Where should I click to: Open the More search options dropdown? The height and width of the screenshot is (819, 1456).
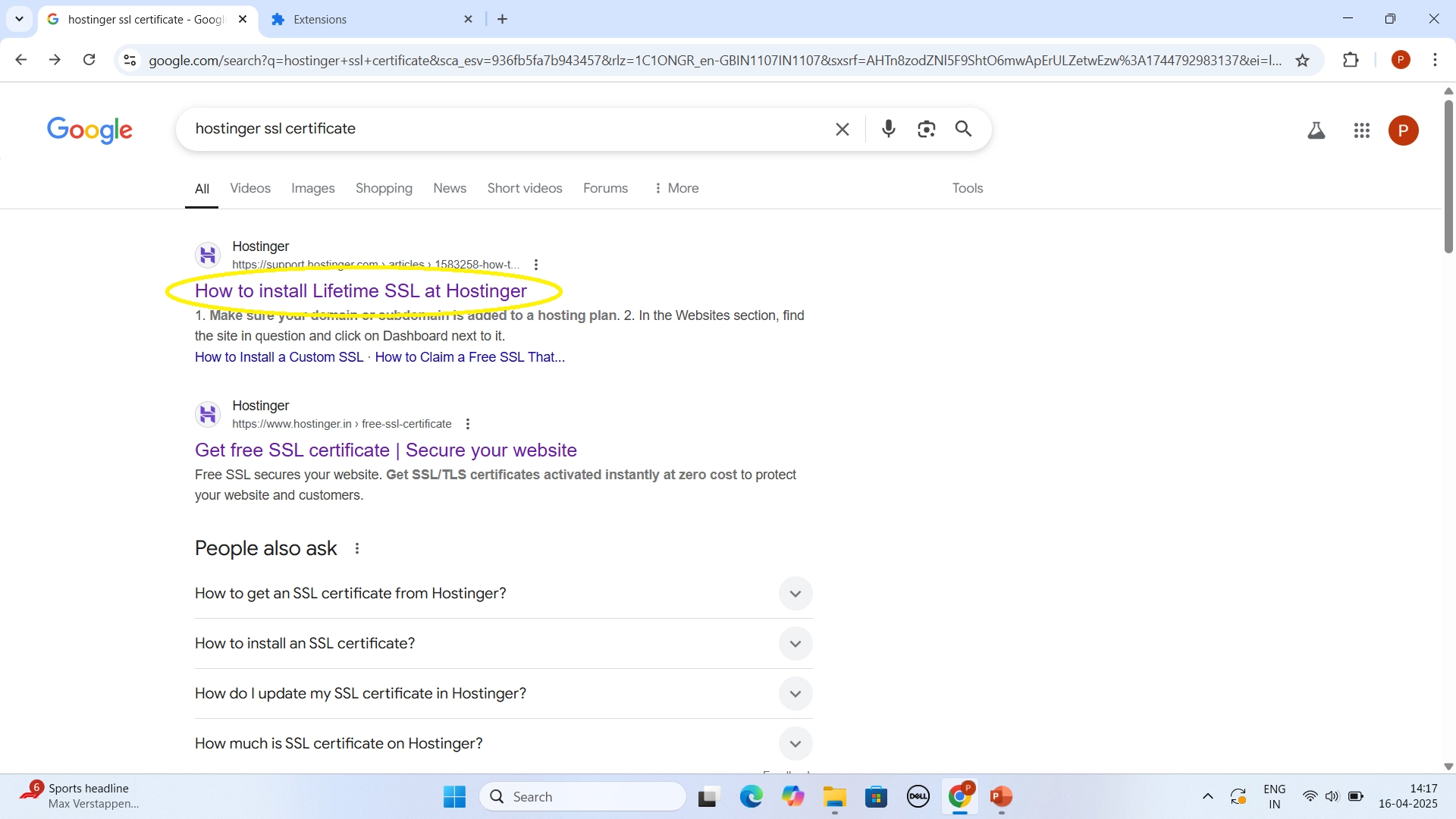point(676,188)
